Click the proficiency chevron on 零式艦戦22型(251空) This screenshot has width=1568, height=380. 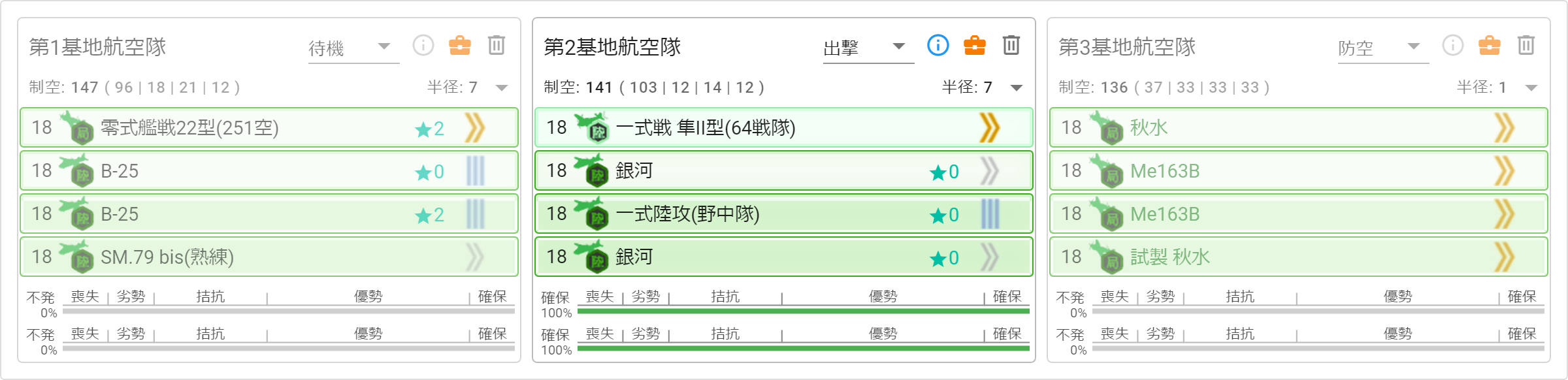point(475,128)
